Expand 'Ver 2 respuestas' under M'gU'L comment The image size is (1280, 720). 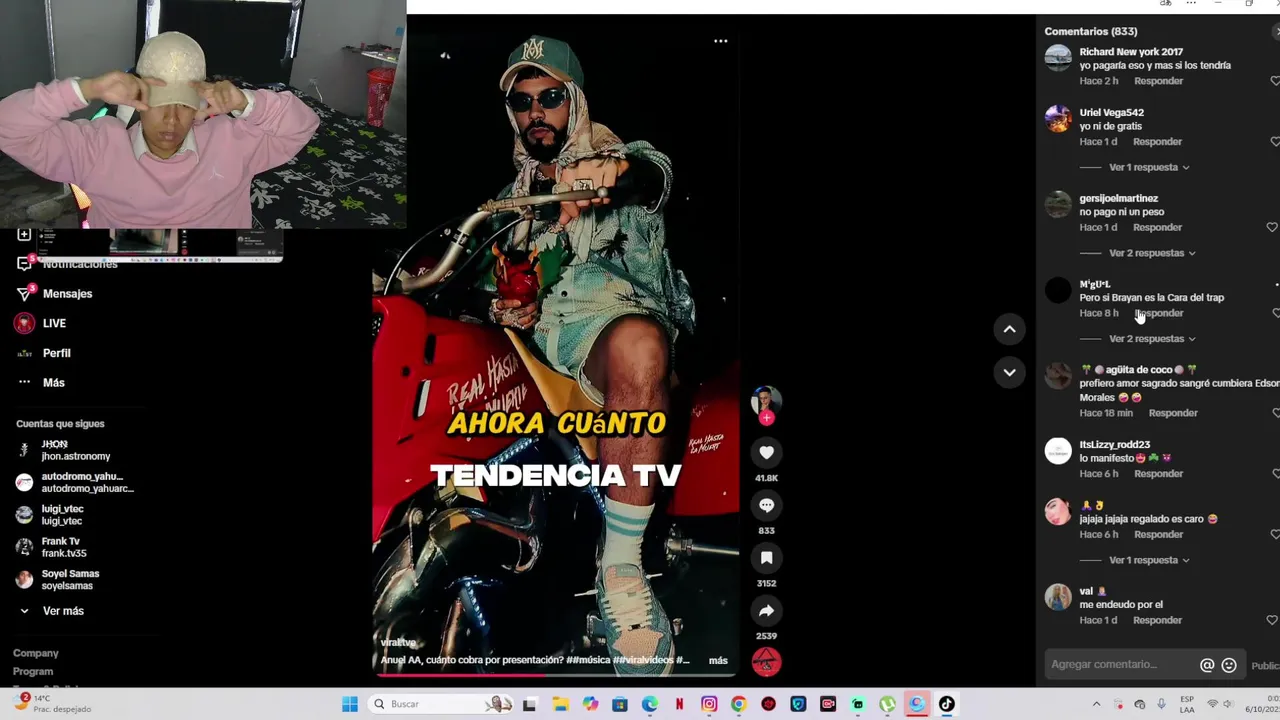click(1152, 339)
